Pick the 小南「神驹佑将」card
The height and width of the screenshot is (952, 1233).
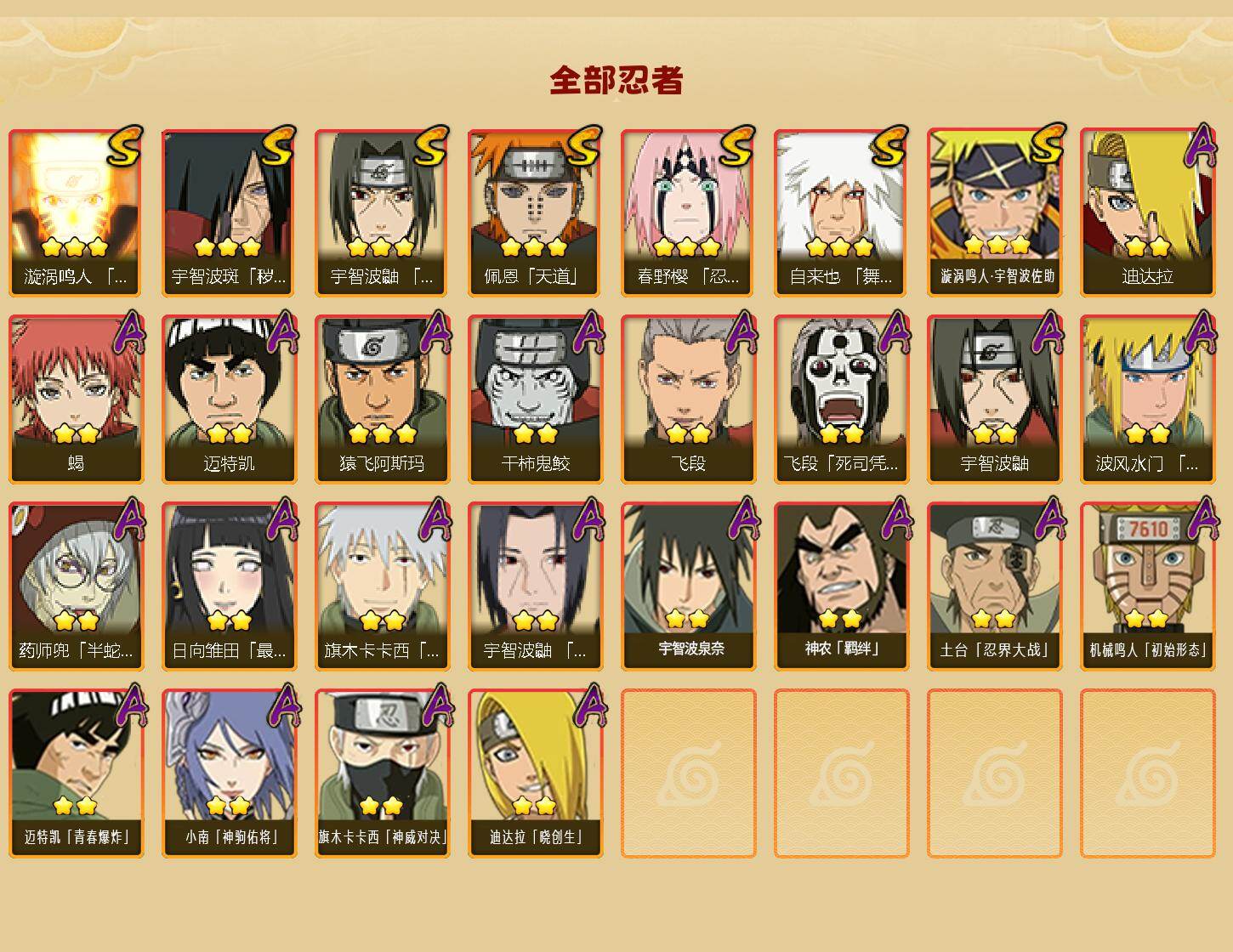pos(229,773)
